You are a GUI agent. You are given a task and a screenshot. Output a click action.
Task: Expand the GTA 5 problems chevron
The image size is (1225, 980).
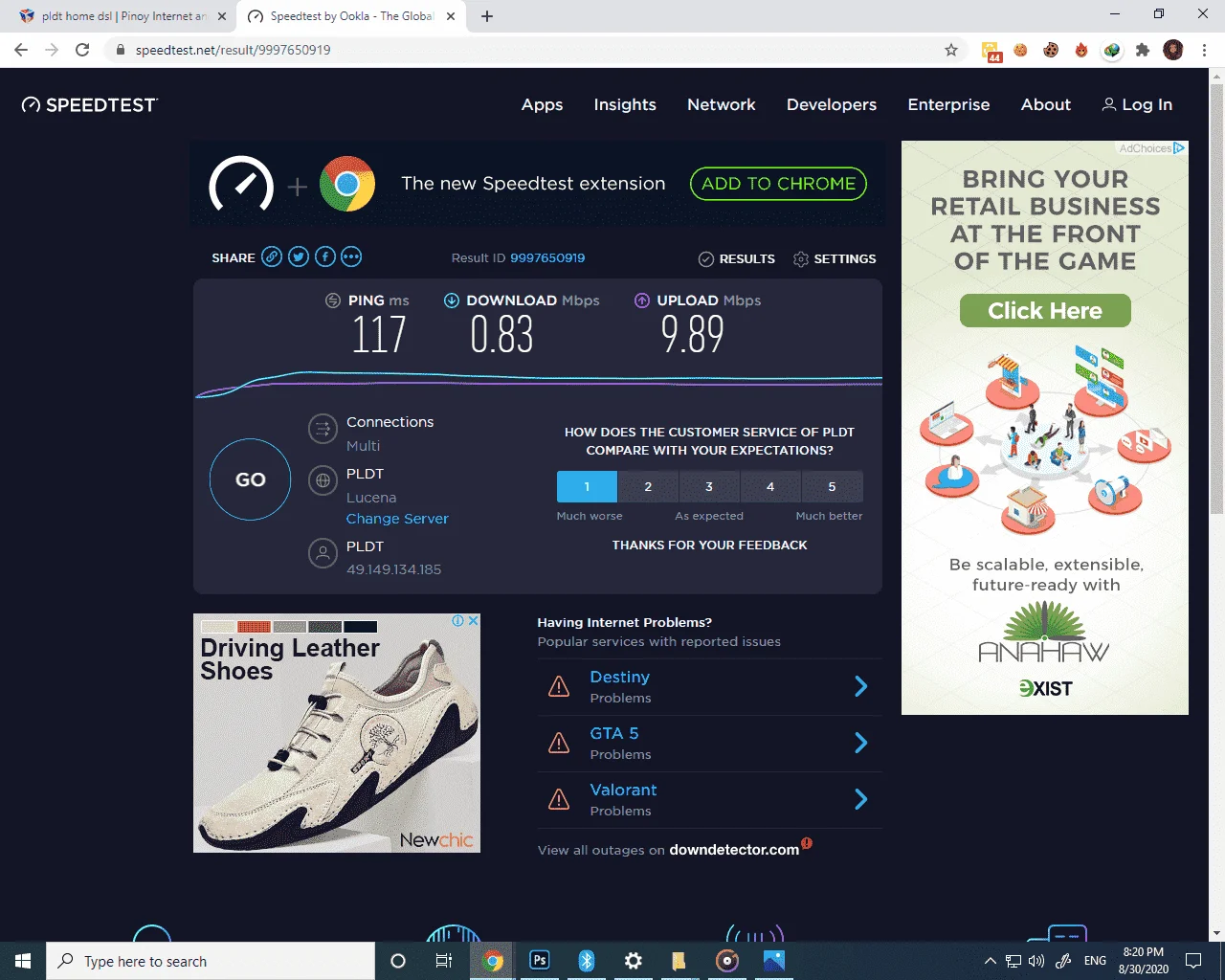click(860, 743)
